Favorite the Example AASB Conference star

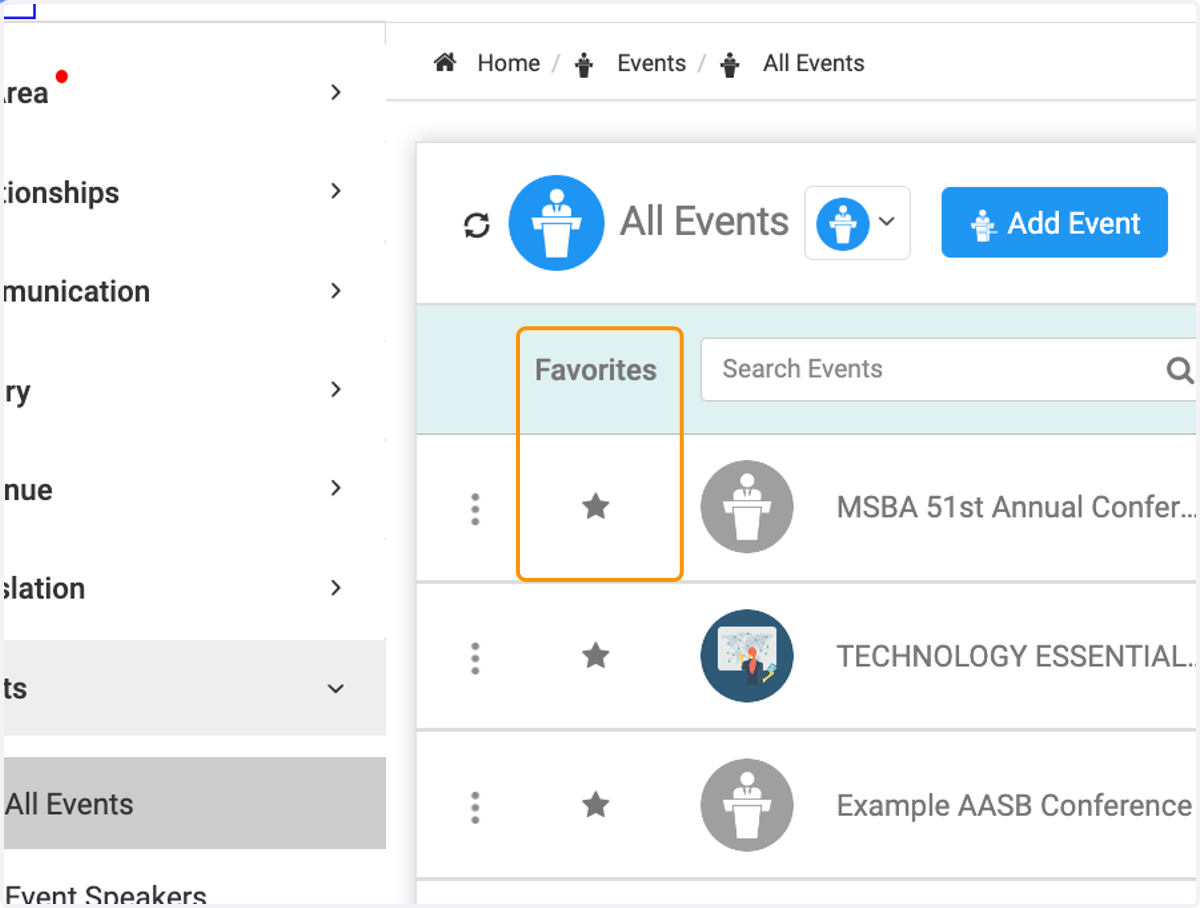tap(596, 804)
